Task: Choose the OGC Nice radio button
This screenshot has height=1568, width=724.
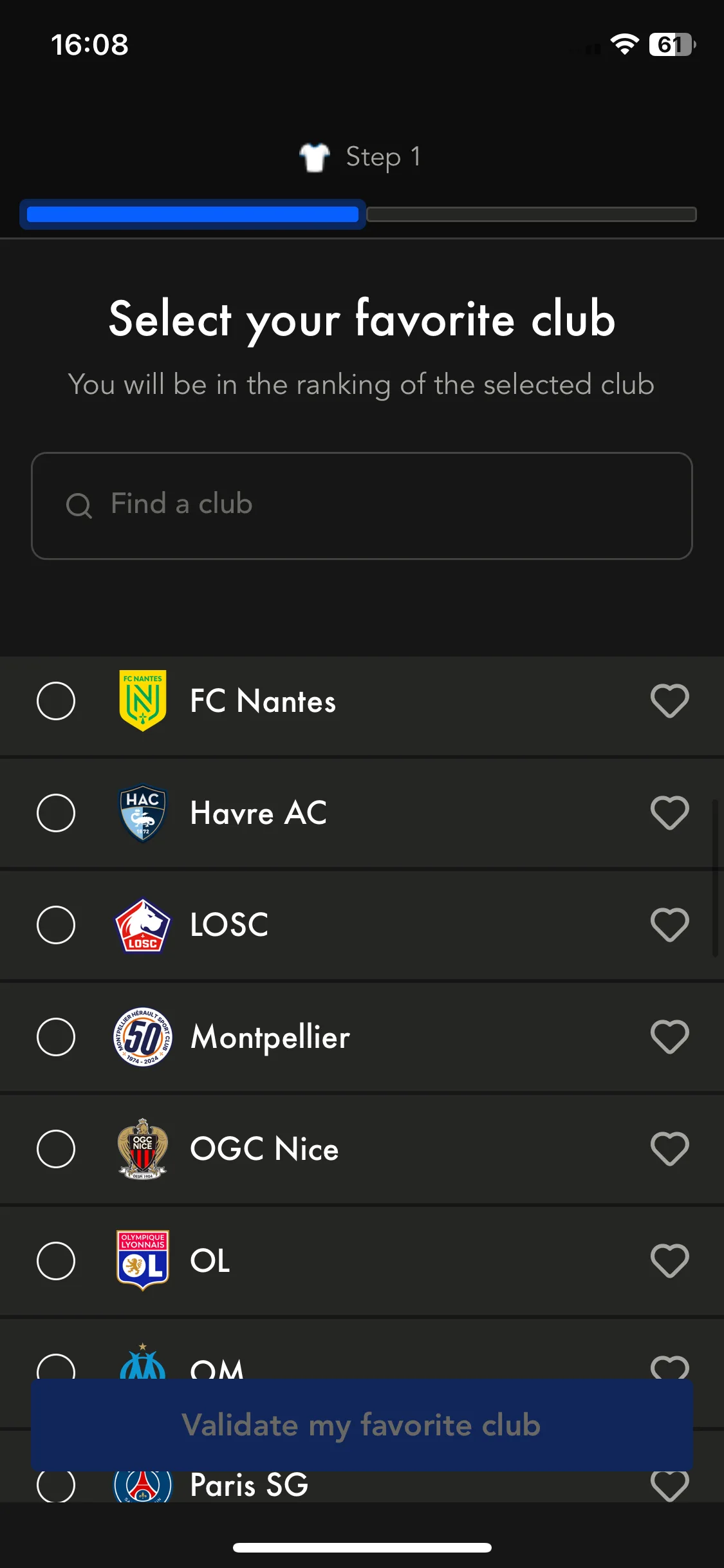Action: pyautogui.click(x=56, y=1148)
